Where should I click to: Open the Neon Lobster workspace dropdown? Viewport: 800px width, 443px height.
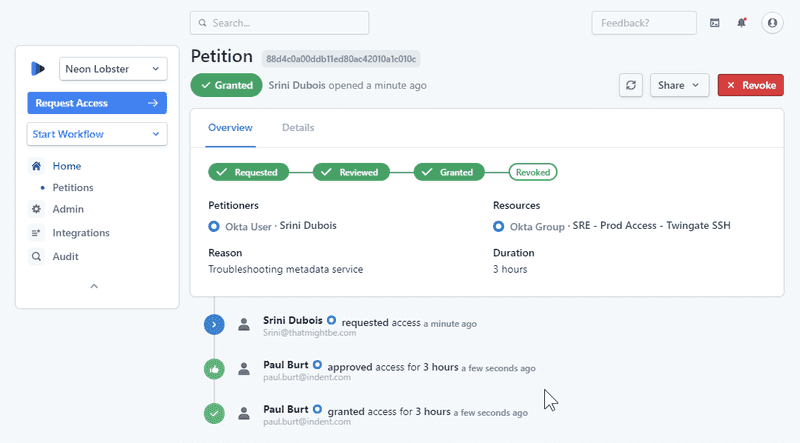point(113,69)
